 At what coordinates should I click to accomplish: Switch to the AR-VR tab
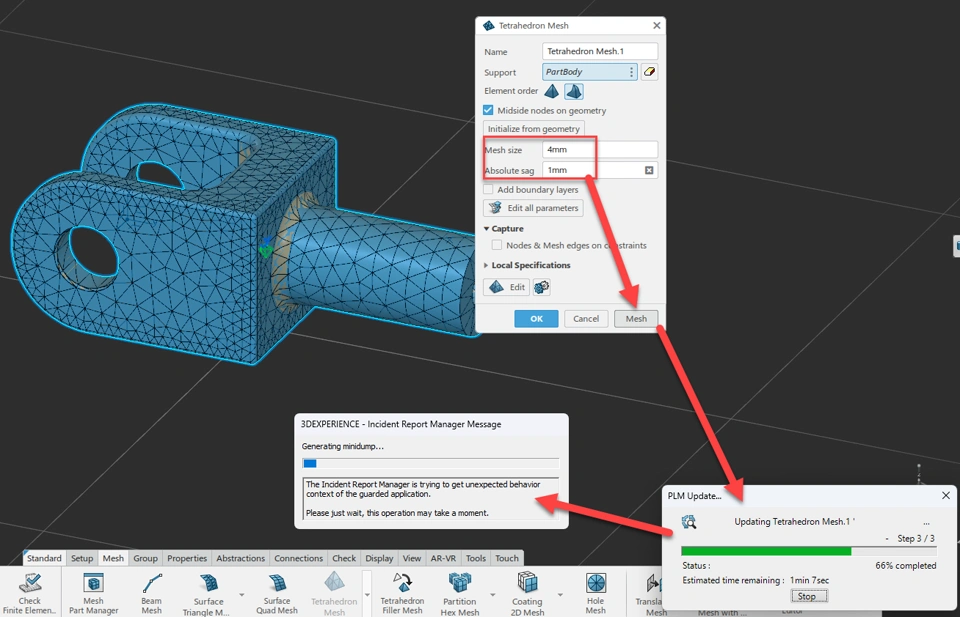click(443, 558)
